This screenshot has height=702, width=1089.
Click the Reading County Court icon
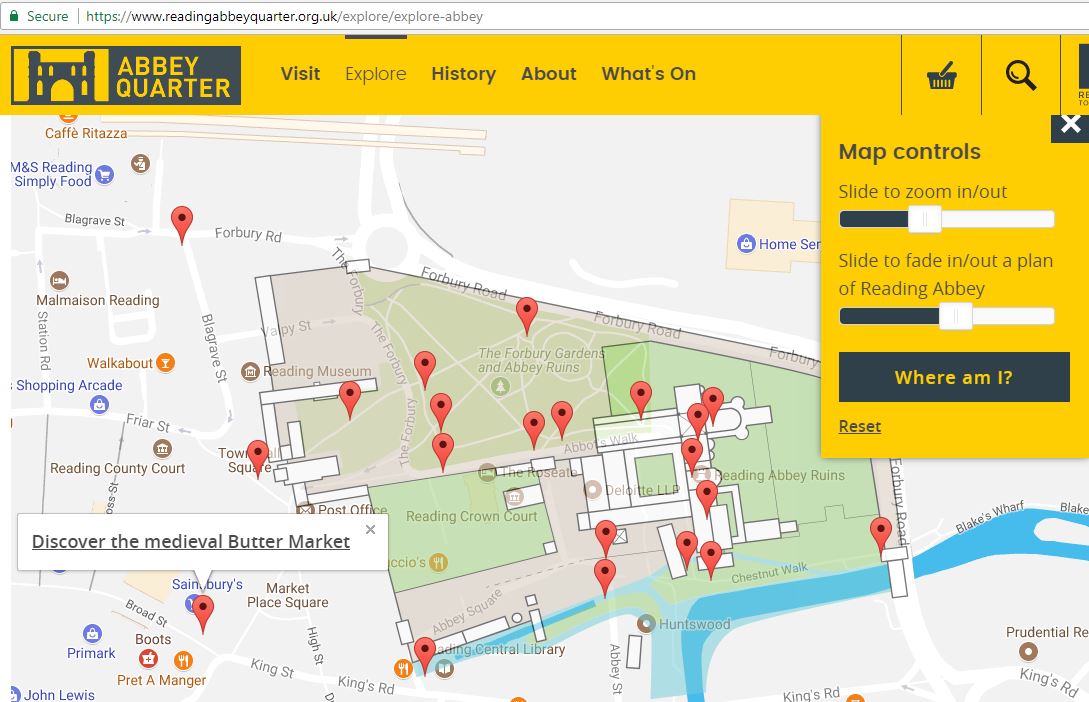[x=162, y=449]
